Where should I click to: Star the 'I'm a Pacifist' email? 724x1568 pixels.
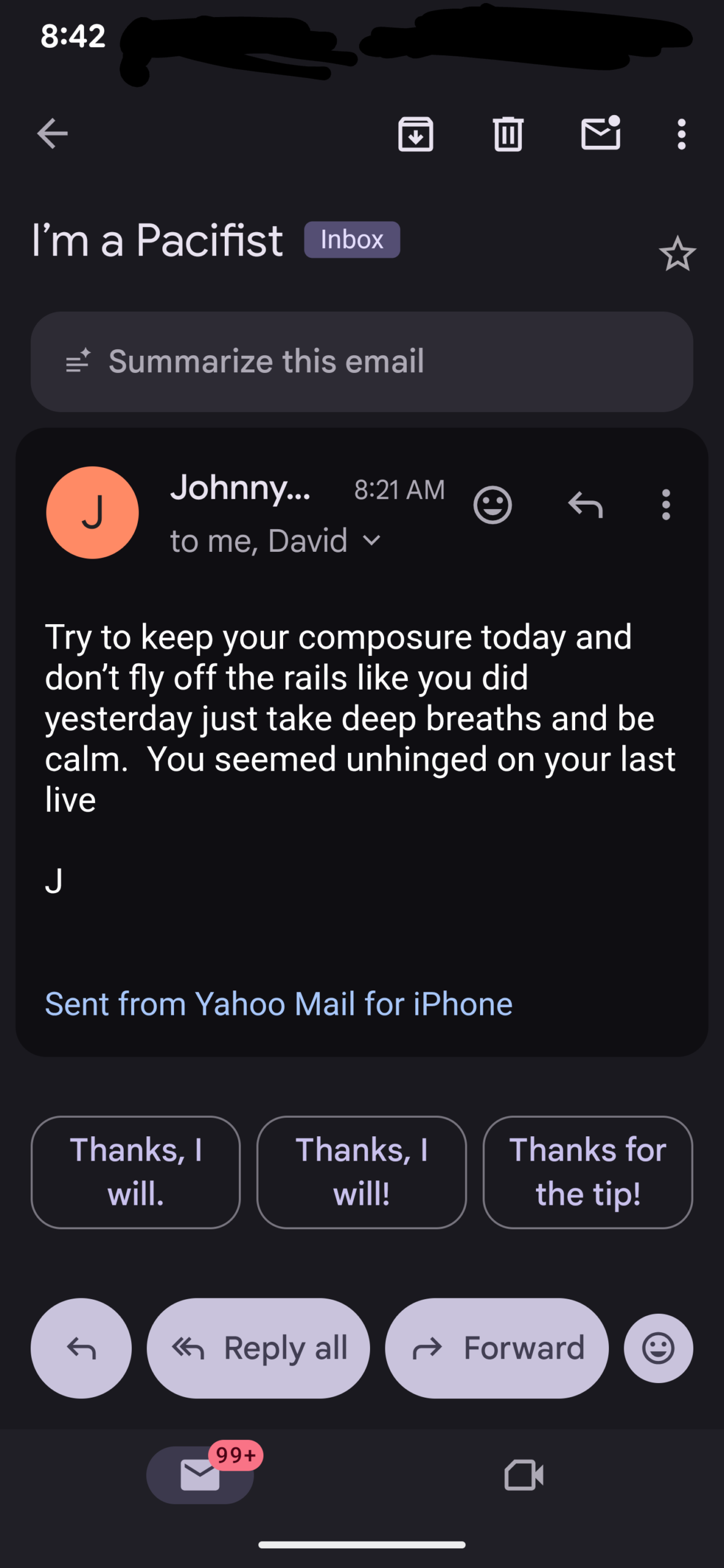[677, 254]
